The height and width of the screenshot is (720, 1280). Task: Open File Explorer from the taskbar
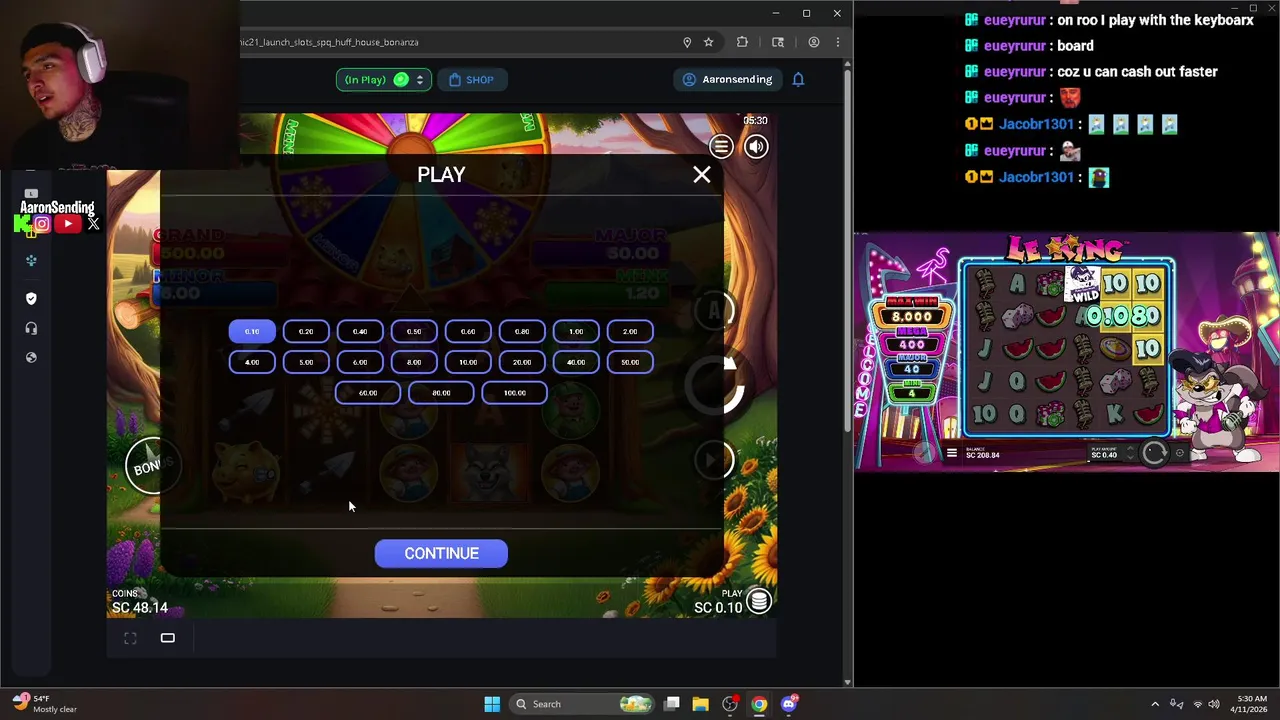(700, 704)
